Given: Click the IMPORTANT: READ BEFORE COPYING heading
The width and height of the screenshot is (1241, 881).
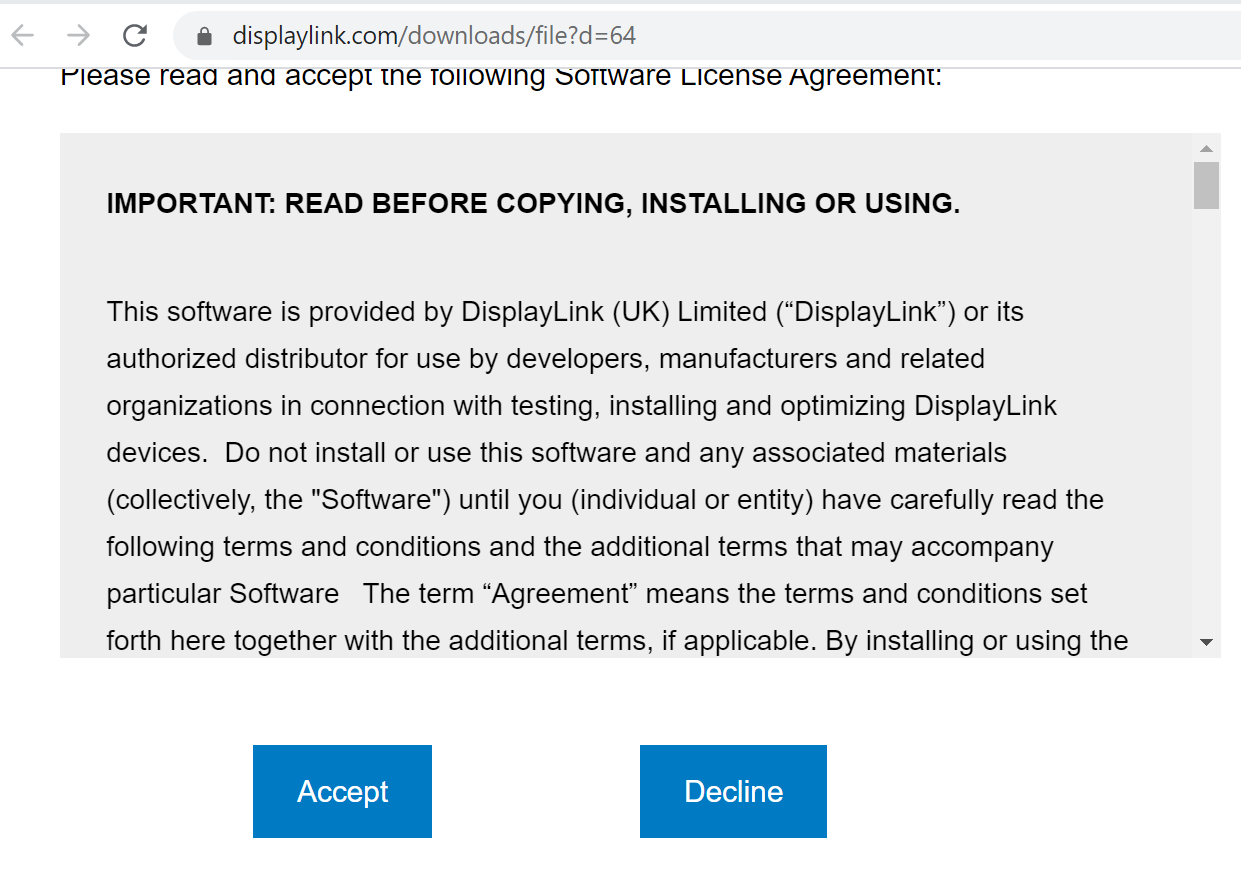Looking at the screenshot, I should coord(533,204).
